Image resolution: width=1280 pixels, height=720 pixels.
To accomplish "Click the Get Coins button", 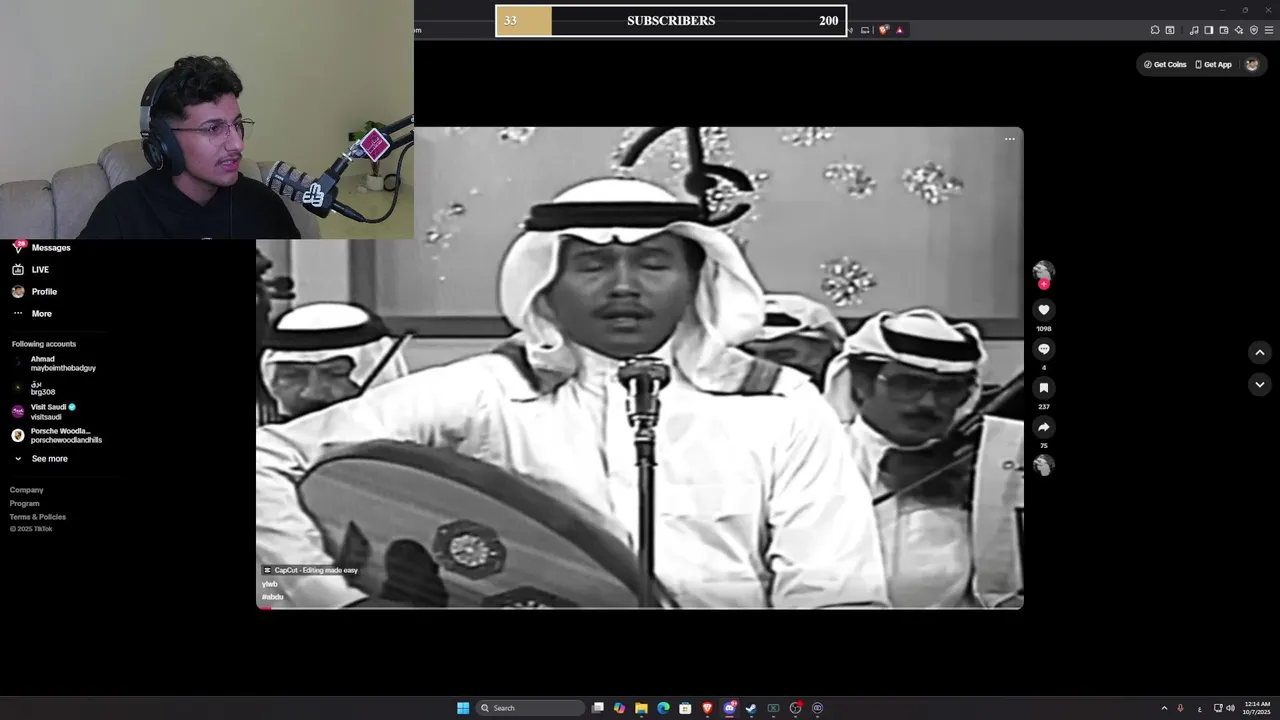I will coord(1165,64).
